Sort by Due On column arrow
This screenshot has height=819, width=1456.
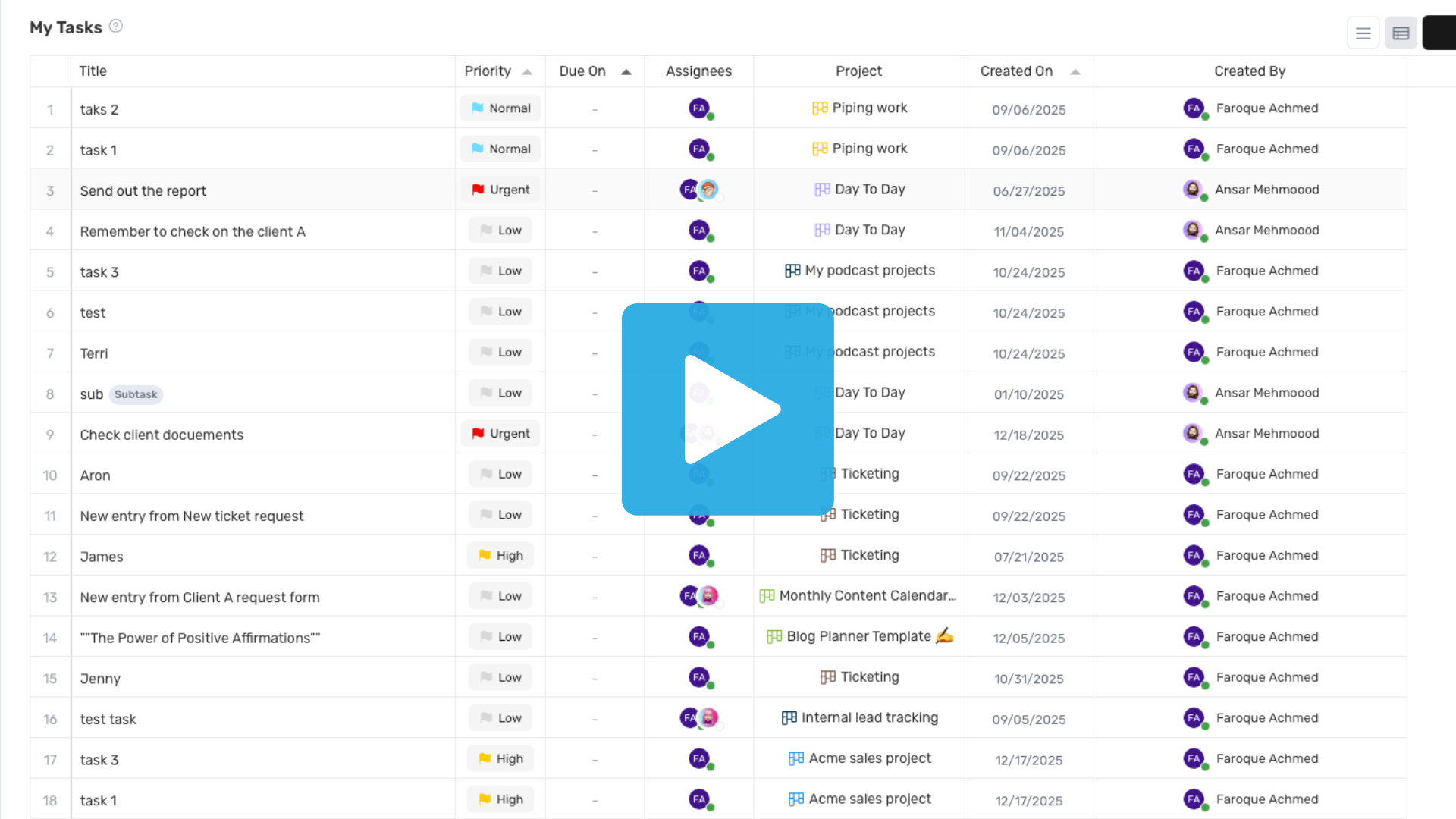pyautogui.click(x=626, y=72)
